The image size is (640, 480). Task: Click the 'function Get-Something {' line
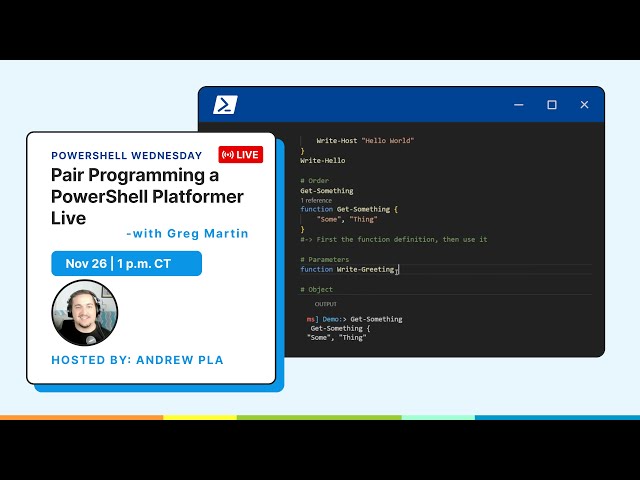point(349,209)
